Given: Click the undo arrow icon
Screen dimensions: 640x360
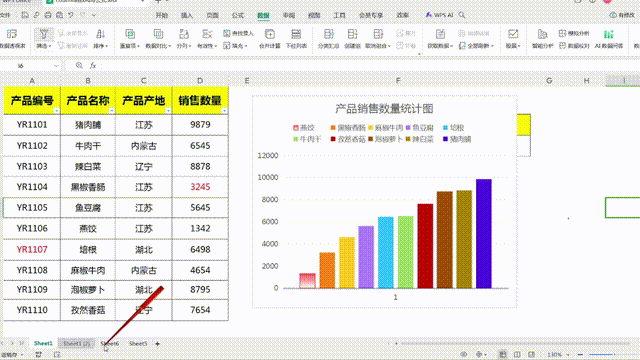Looking at the screenshot, I should pyautogui.click(x=71, y=15).
